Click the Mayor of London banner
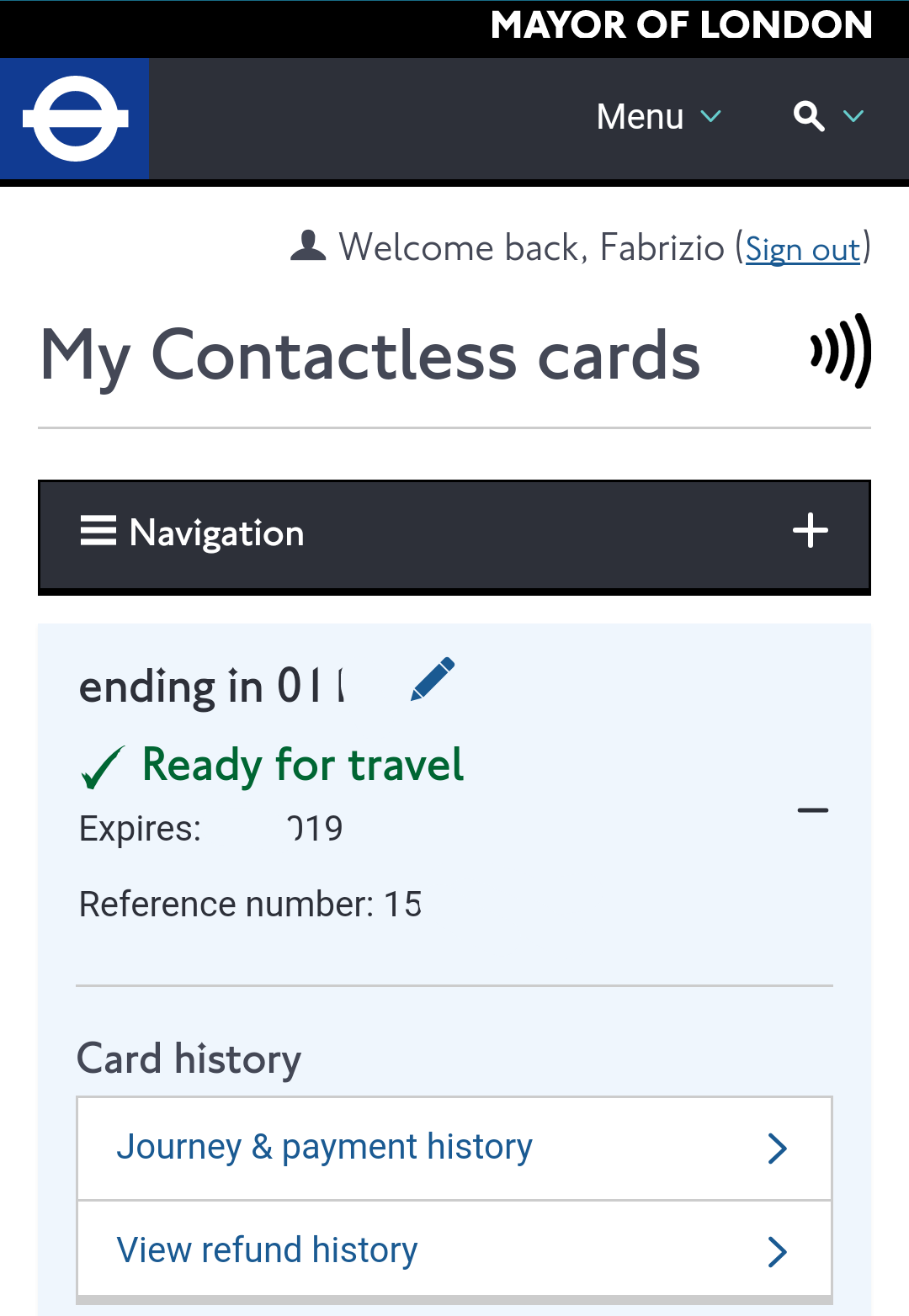The height and width of the screenshot is (1316, 909). (681, 25)
